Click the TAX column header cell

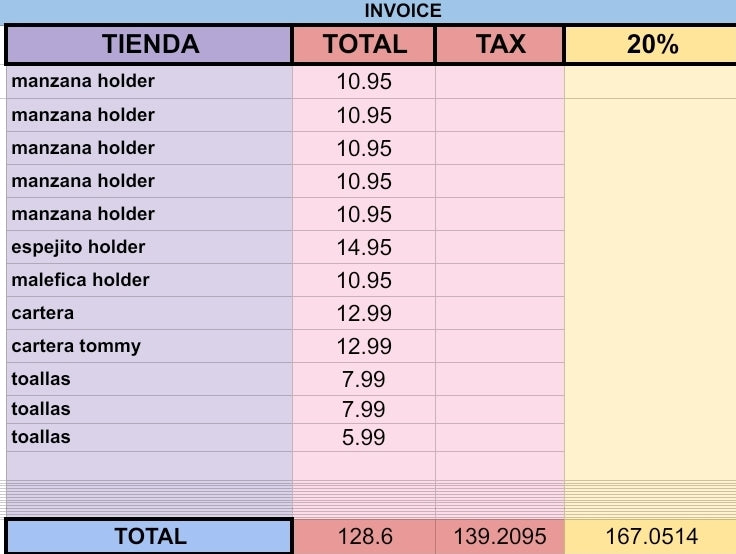(x=500, y=45)
